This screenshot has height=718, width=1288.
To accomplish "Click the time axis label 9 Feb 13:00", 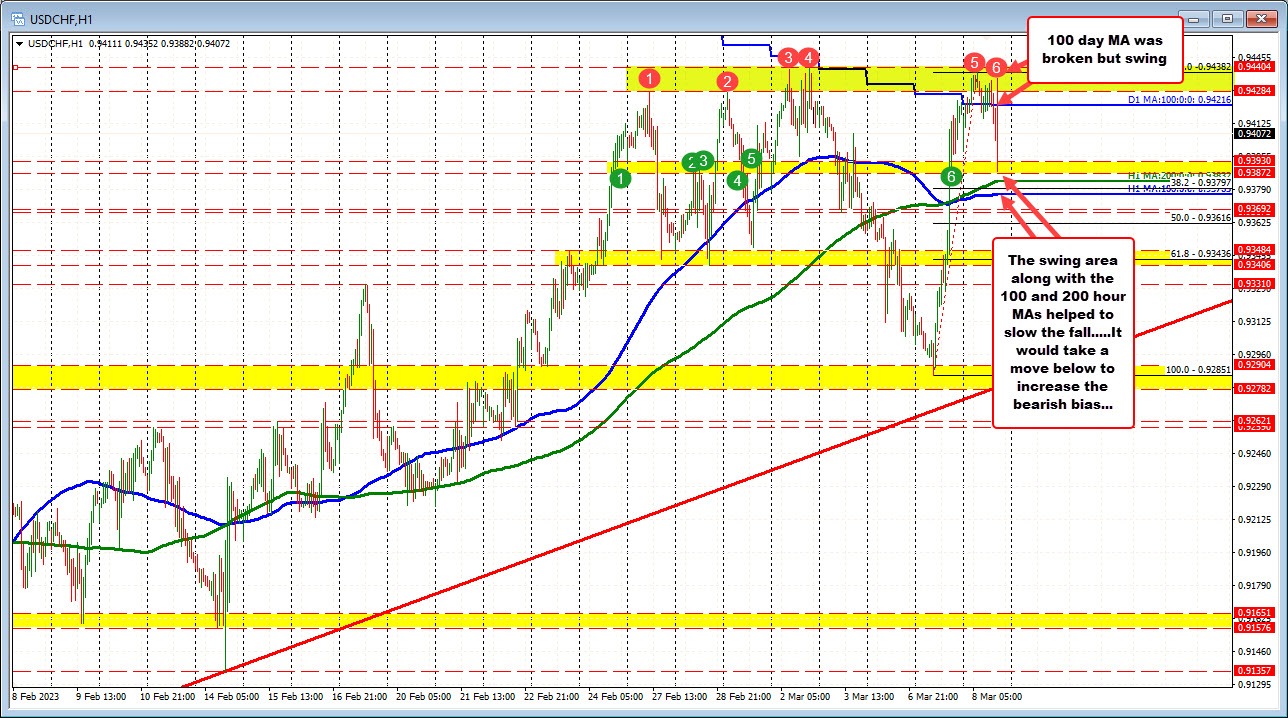I will 103,695.
